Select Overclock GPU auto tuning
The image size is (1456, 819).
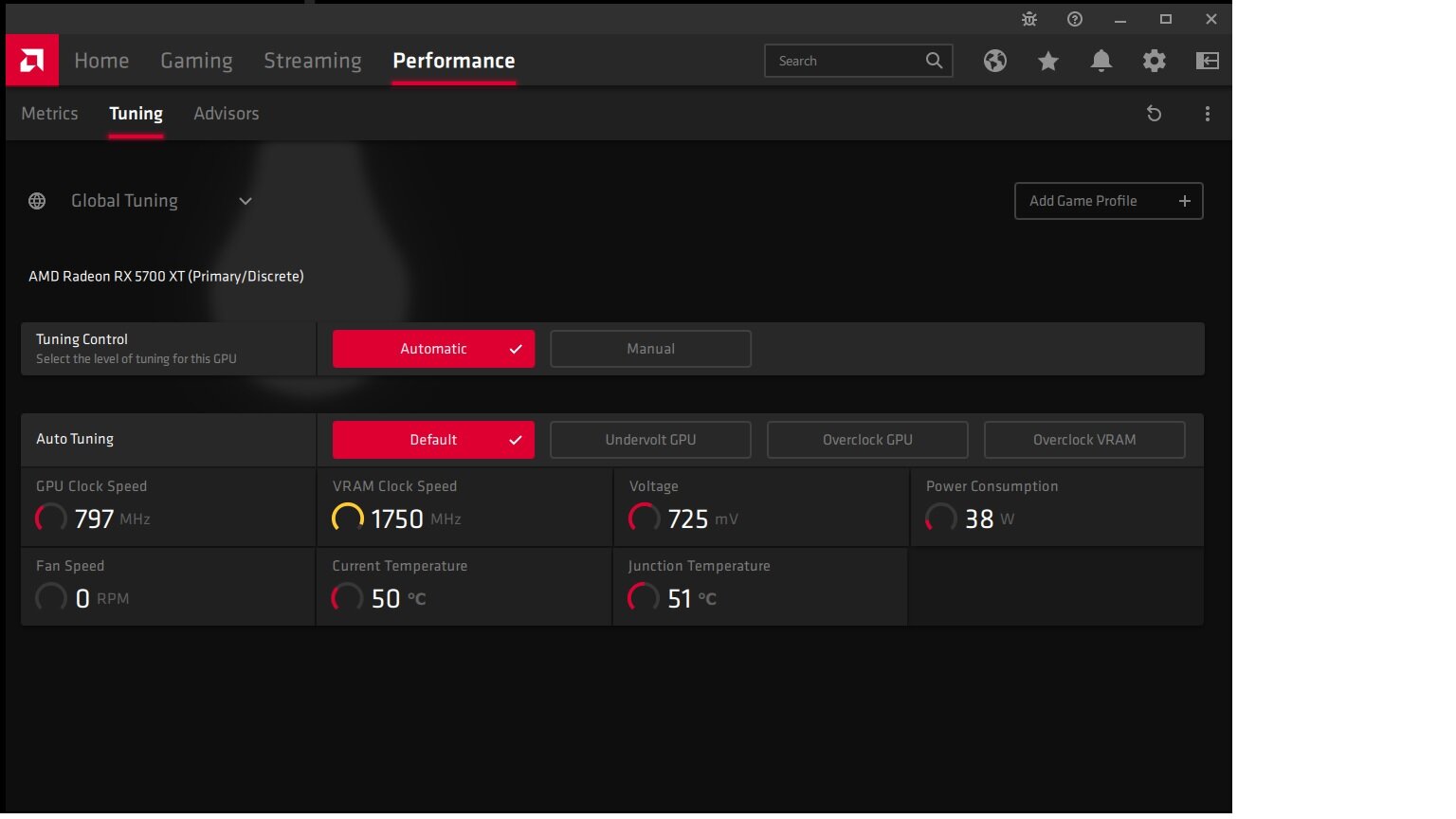point(867,440)
